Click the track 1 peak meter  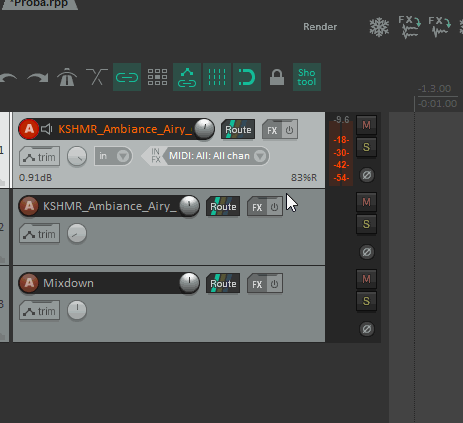click(341, 150)
